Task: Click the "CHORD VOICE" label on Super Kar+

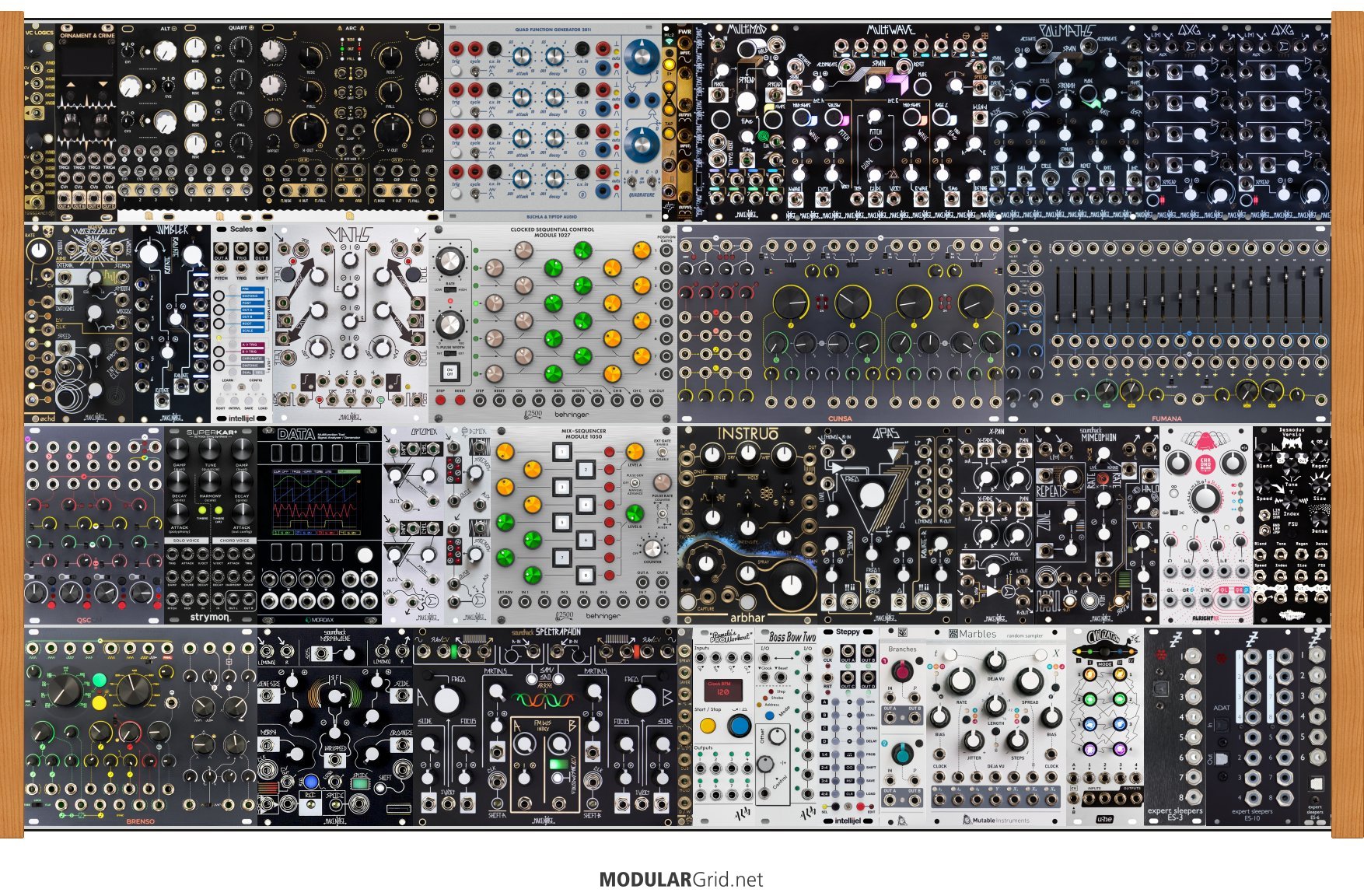Action: 234,541
